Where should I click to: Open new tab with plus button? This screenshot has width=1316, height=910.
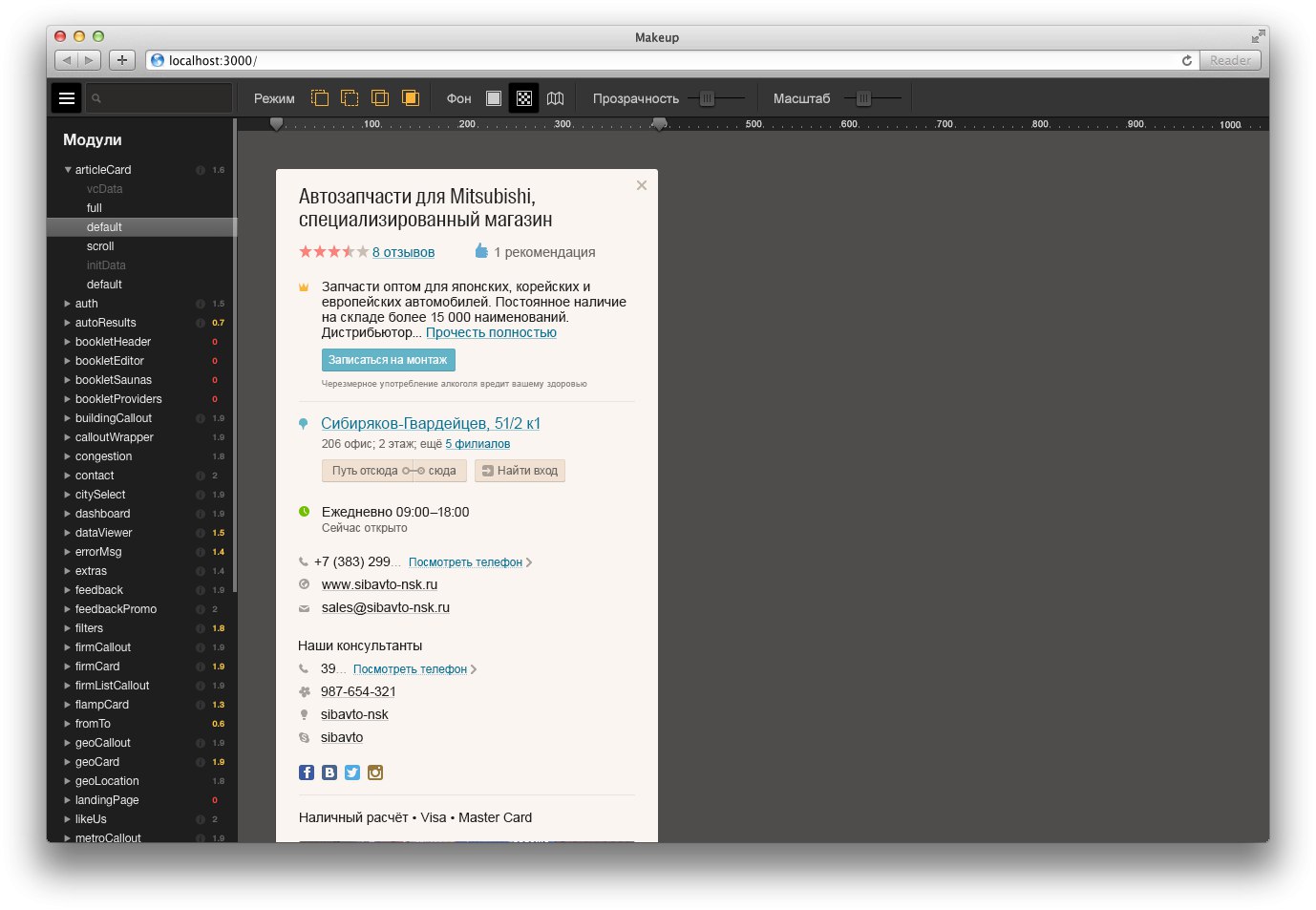click(x=121, y=60)
